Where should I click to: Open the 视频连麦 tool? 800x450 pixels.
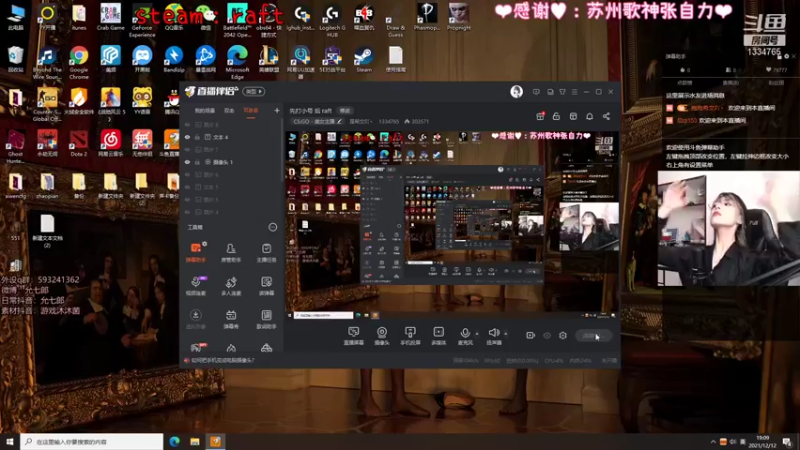[x=196, y=286]
